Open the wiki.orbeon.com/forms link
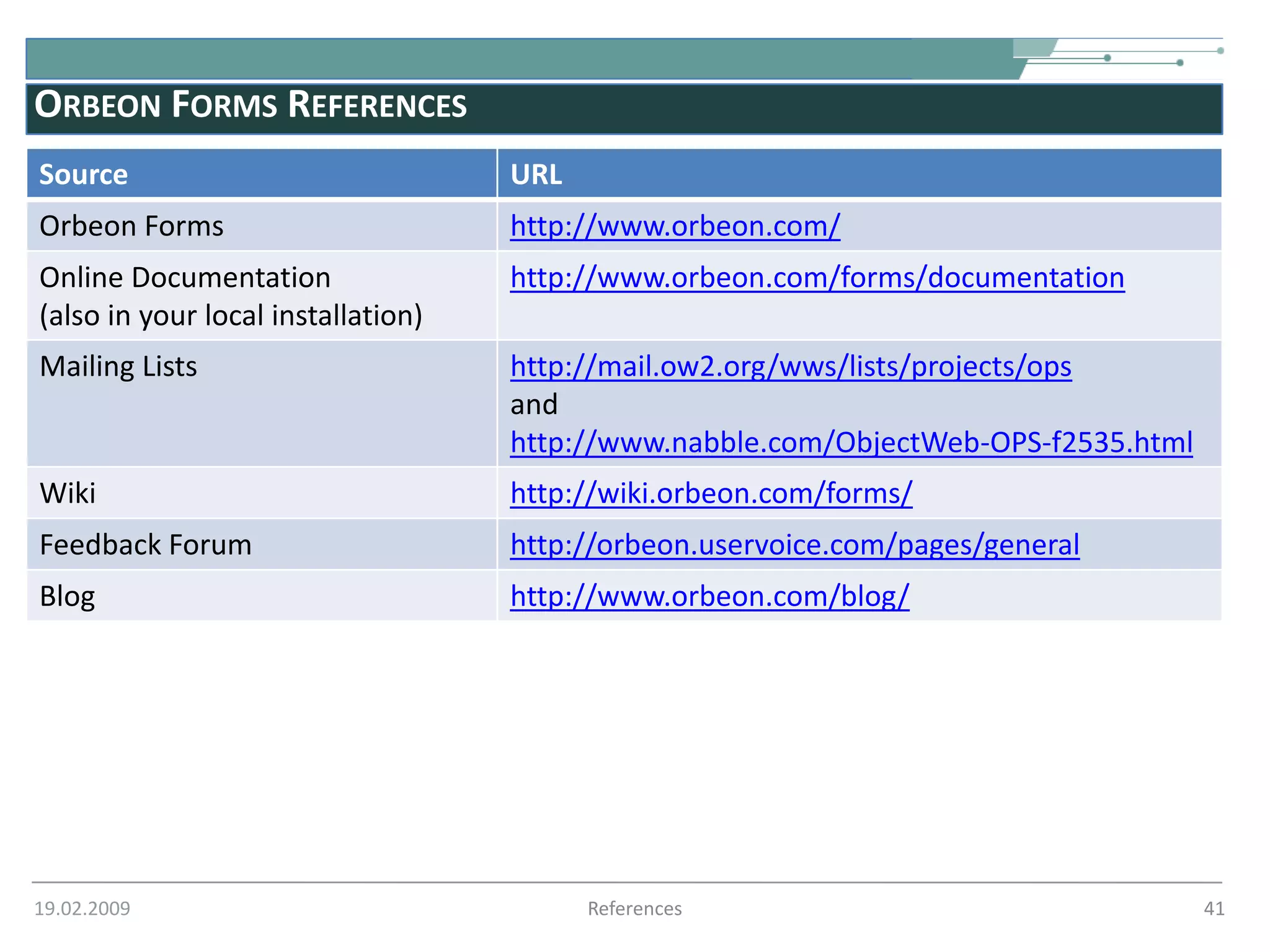 (711, 494)
